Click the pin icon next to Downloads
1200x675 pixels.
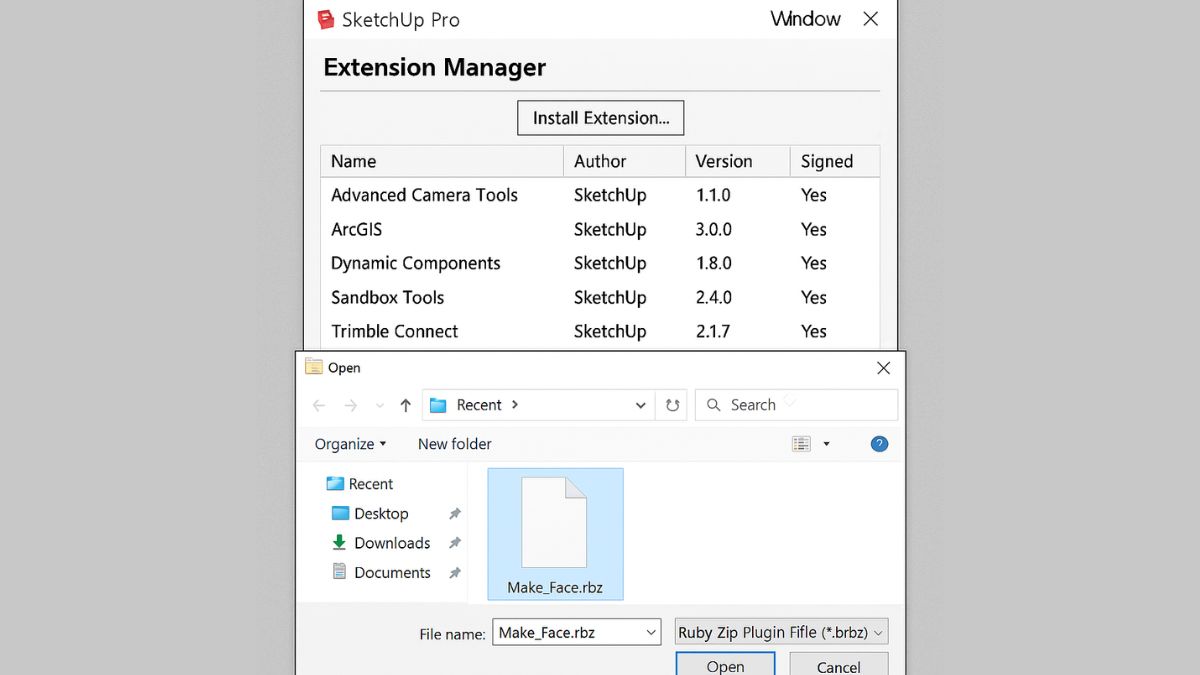[x=455, y=543]
